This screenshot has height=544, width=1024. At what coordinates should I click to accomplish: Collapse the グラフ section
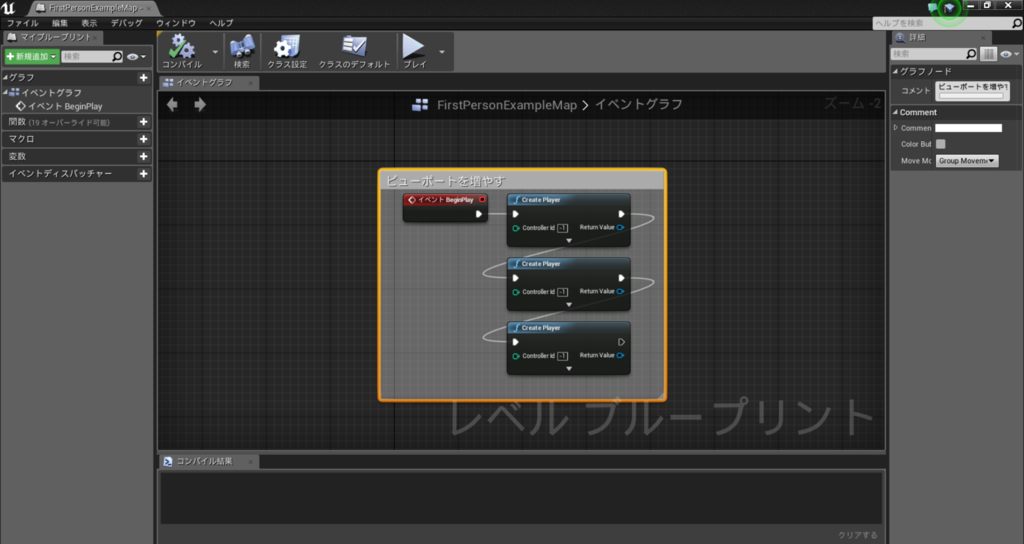coord(5,78)
